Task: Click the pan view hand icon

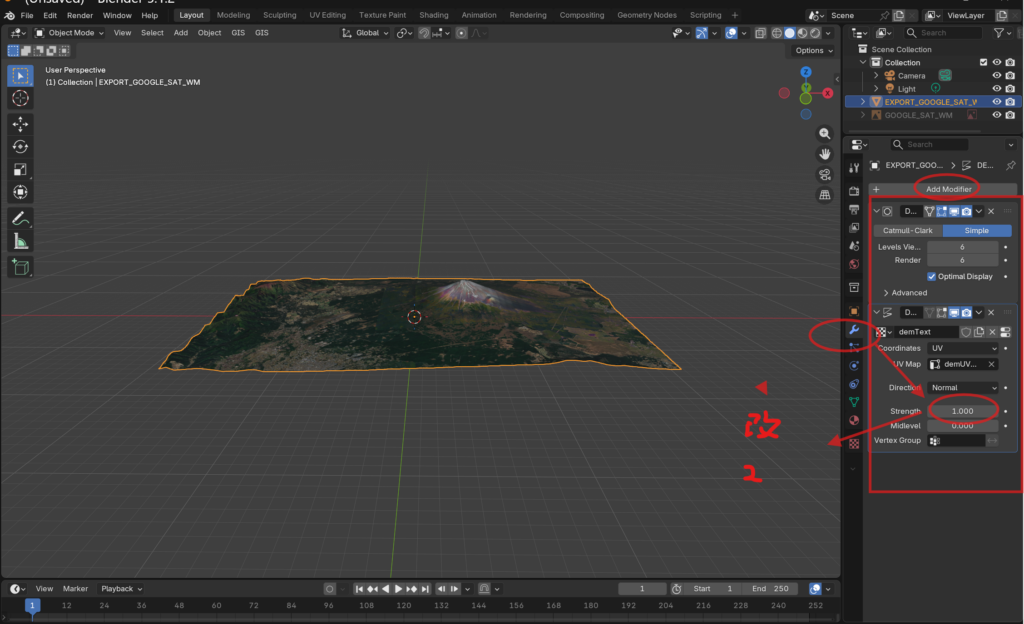Action: (x=825, y=154)
